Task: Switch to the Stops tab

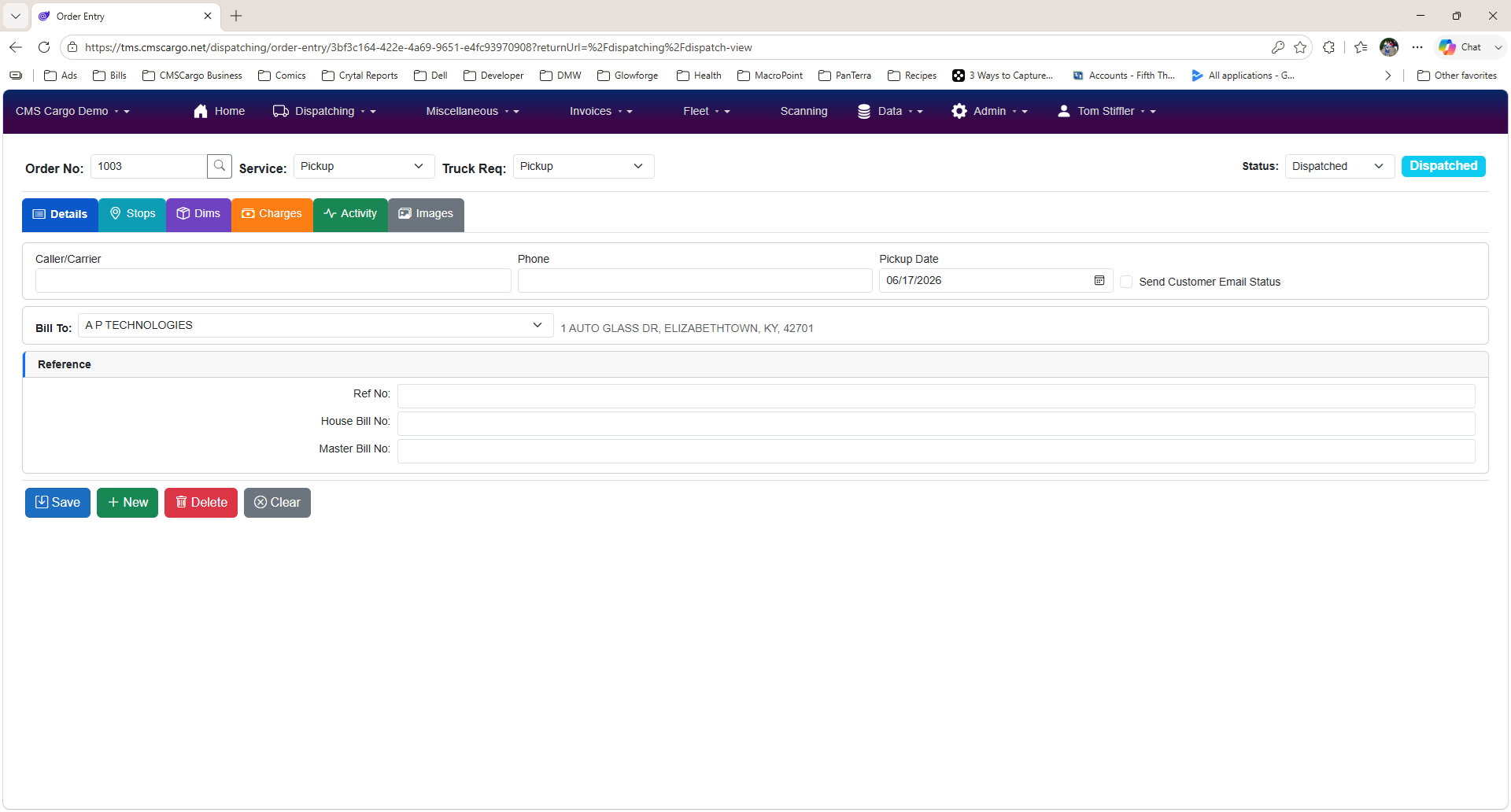Action: click(x=132, y=214)
